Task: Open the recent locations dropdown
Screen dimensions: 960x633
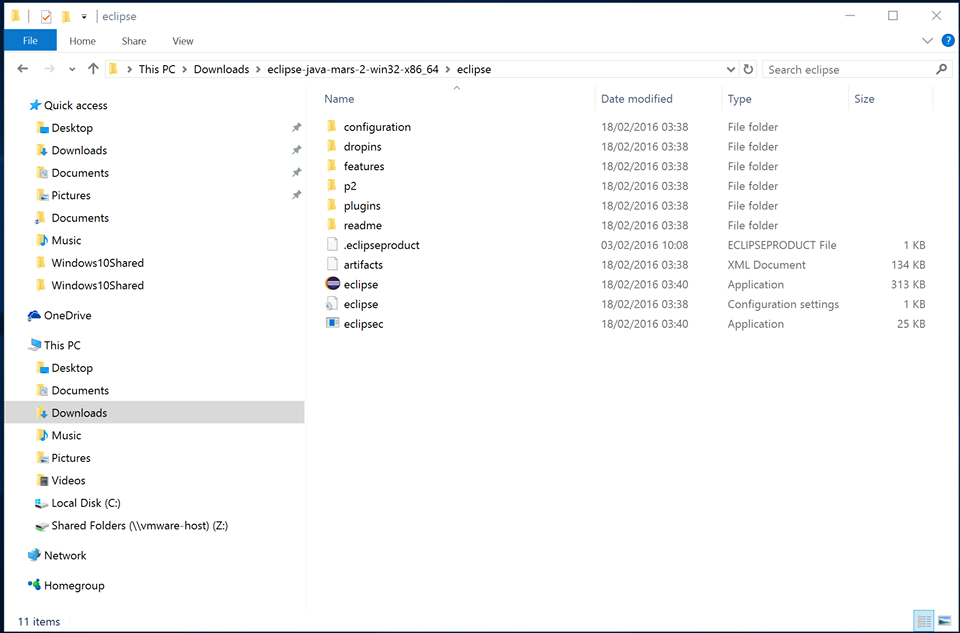Action: point(72,69)
